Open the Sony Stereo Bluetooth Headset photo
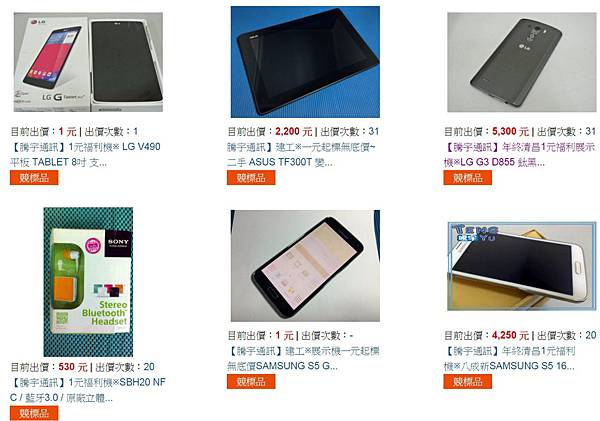Image resolution: width=600 pixels, height=421 pixels. tap(88, 282)
